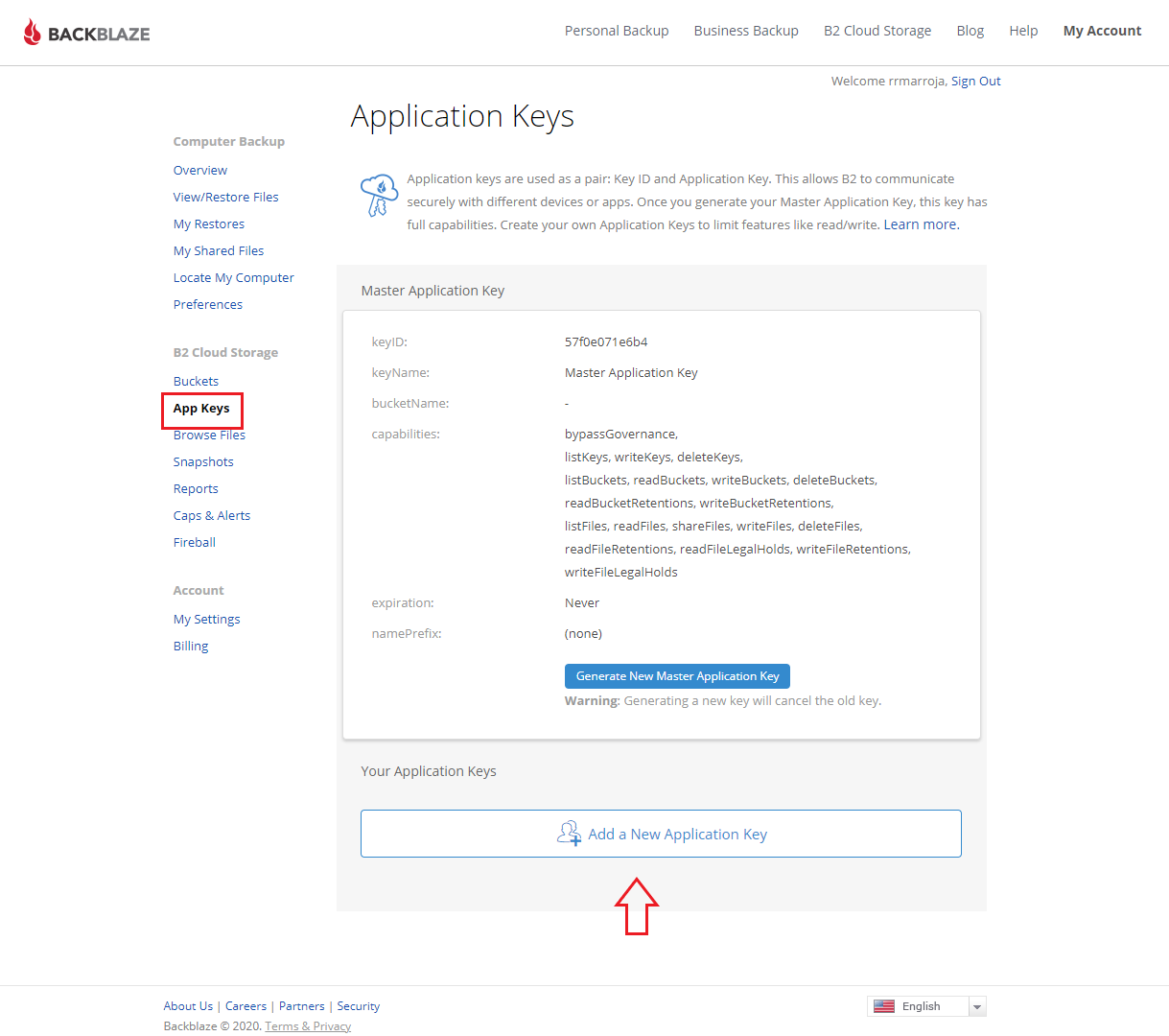Open Careers footer link
The height and width of the screenshot is (1036, 1169).
tap(245, 1006)
